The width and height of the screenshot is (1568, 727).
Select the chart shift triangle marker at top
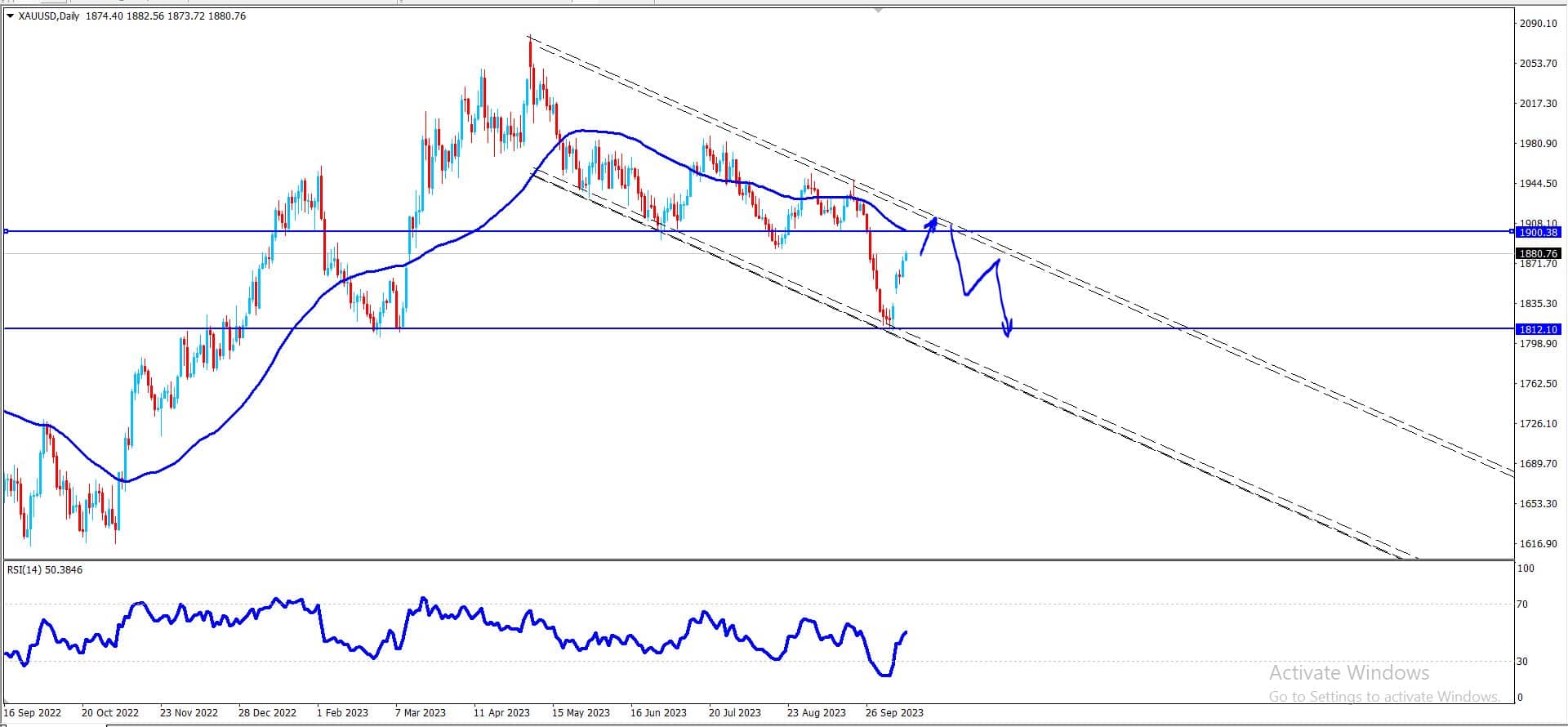878,11
